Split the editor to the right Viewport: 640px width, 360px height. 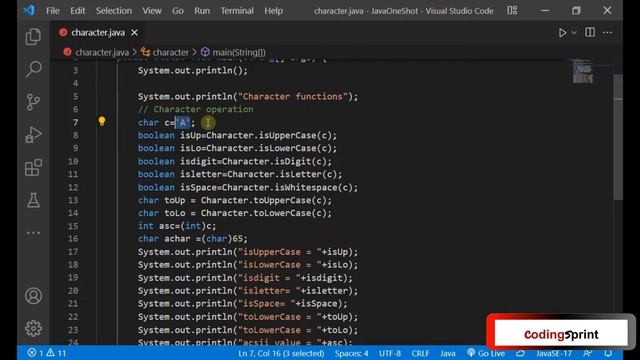[x=590, y=32]
